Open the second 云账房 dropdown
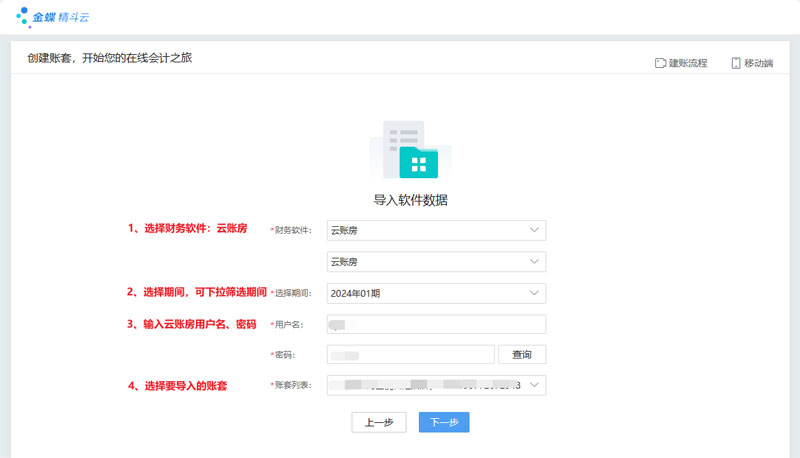Screen dimensions: 800x458 point(436,262)
